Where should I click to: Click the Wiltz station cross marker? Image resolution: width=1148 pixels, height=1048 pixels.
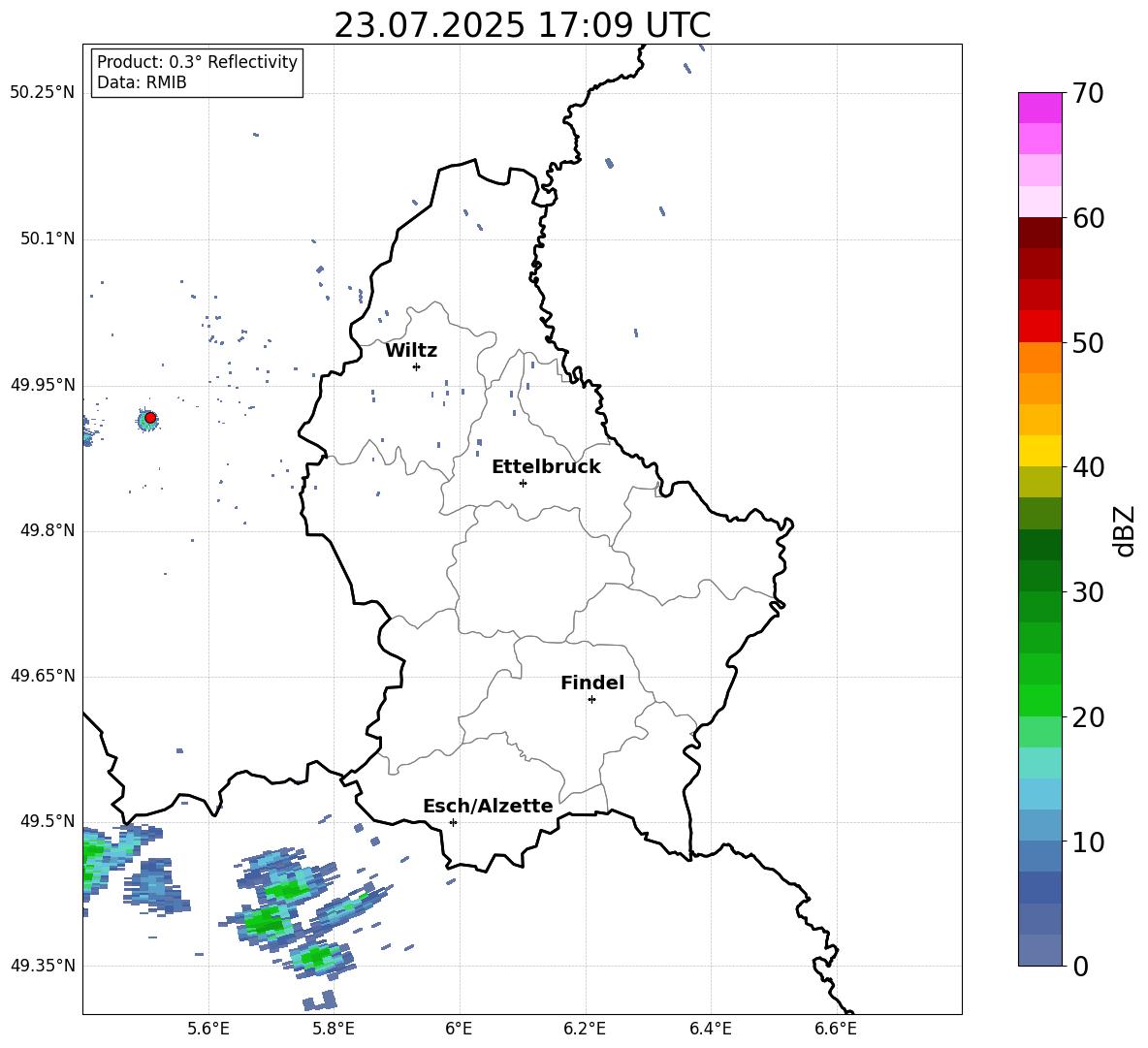pyautogui.click(x=417, y=366)
